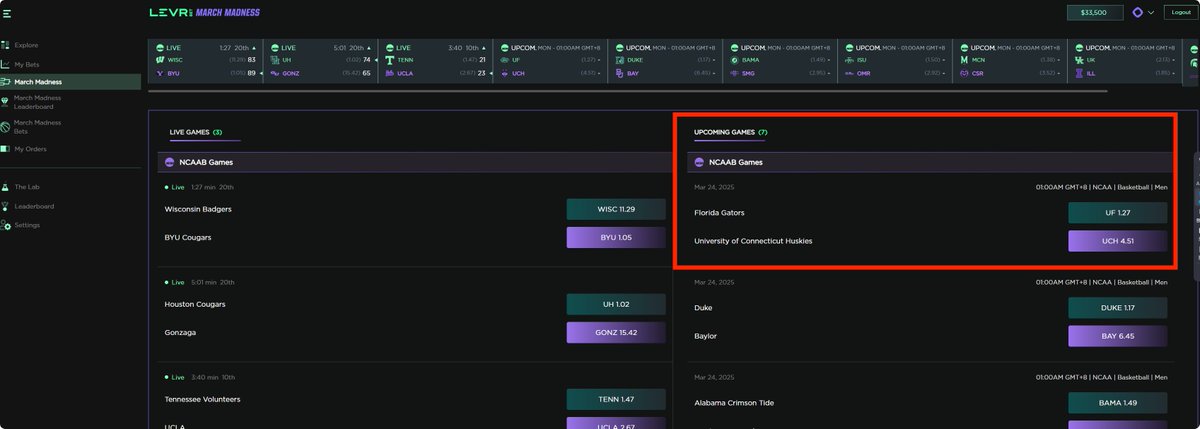The width and height of the screenshot is (1200, 429).
Task: Bet on DUKE 1.17 odds button
Action: (x=1118, y=308)
